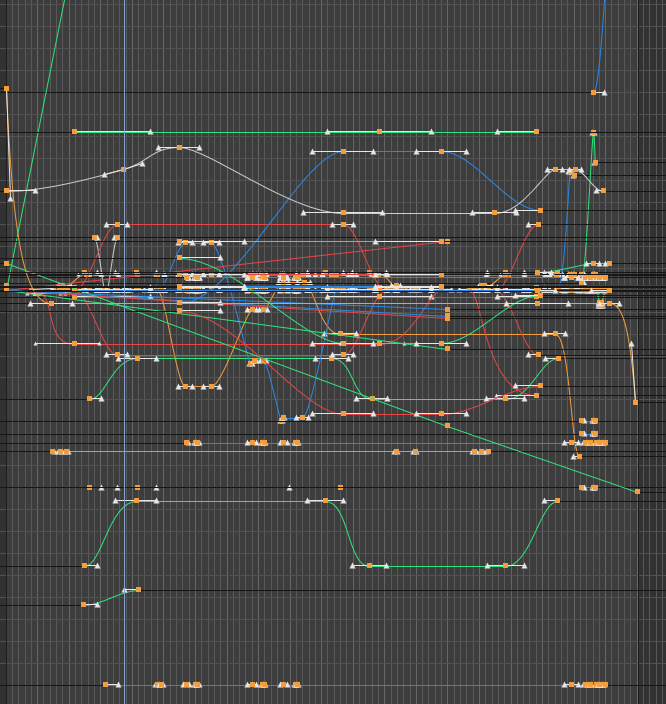Select the first keyframe on the bottom red line

coord(106,685)
